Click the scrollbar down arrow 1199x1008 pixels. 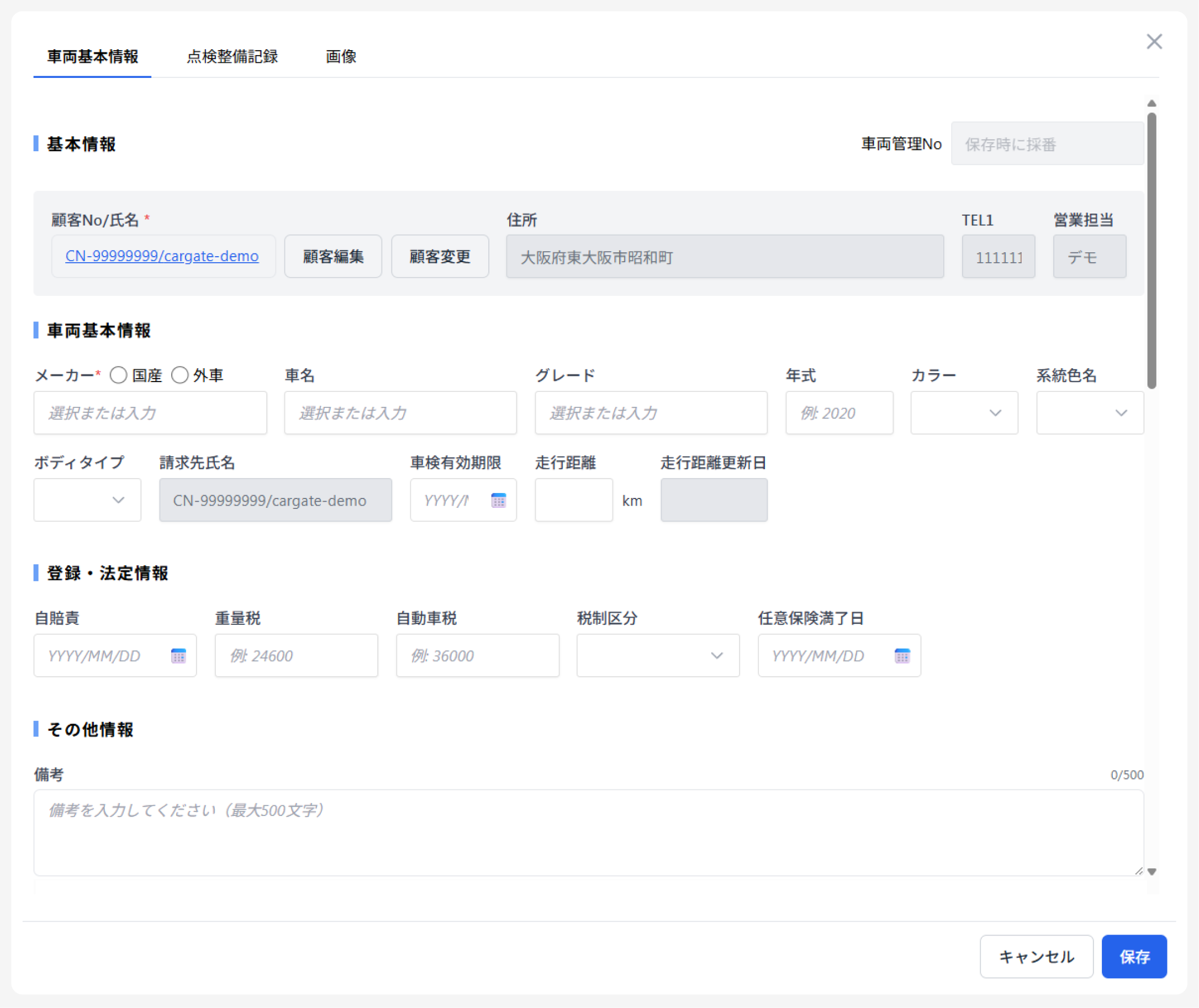tap(1152, 872)
